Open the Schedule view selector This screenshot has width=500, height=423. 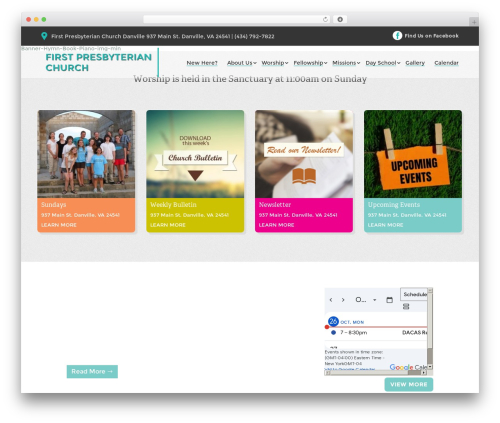pyautogui.click(x=414, y=294)
